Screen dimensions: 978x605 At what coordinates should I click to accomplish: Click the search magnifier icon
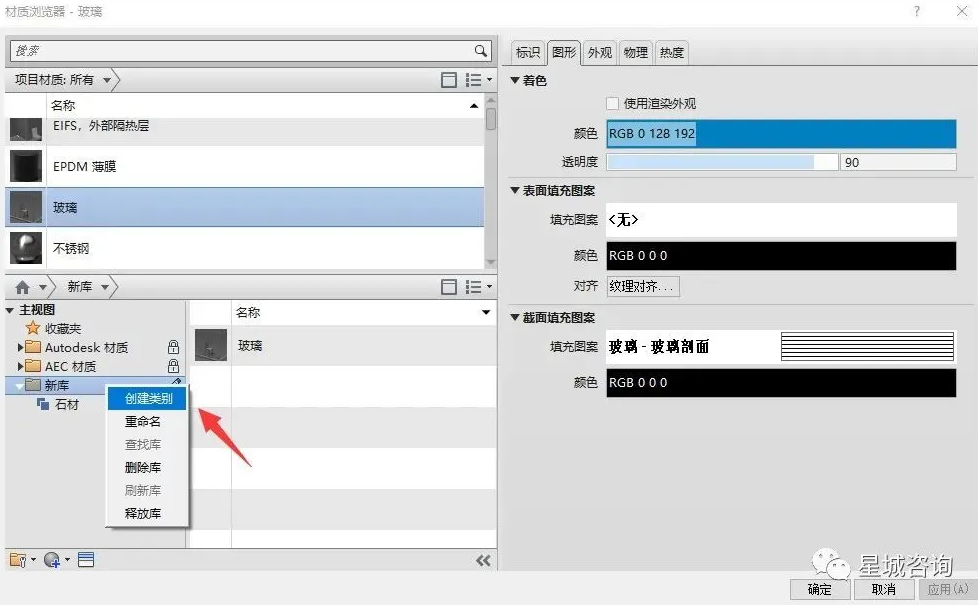click(x=480, y=51)
